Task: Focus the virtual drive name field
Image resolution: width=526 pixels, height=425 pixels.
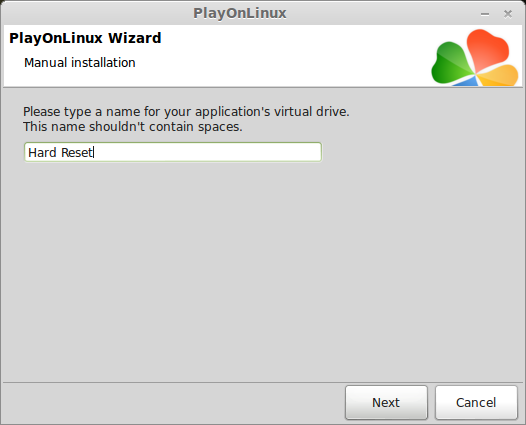Action: point(173,152)
